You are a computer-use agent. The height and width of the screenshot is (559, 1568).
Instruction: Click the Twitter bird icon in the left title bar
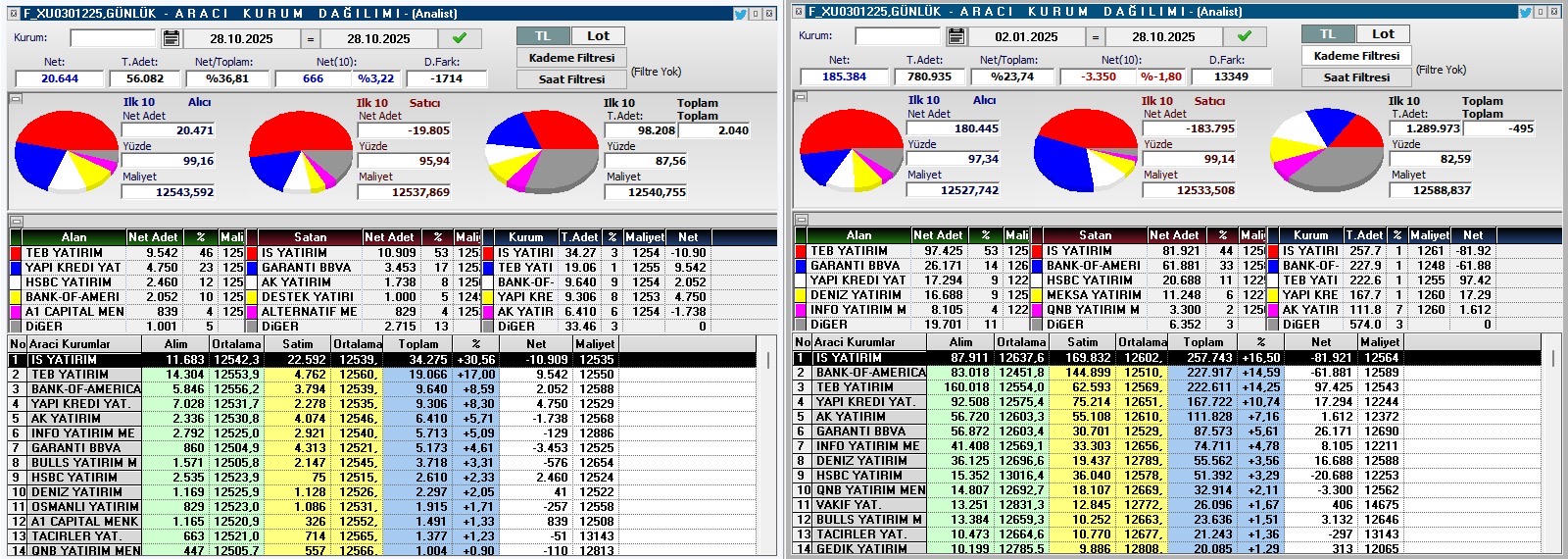click(x=741, y=14)
